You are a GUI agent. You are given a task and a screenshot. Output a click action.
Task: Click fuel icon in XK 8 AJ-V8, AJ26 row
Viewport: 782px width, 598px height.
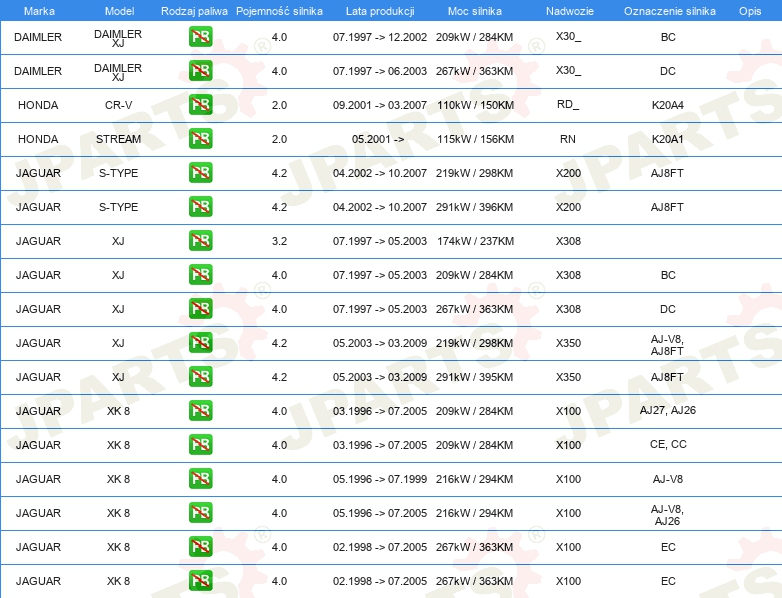click(200, 512)
